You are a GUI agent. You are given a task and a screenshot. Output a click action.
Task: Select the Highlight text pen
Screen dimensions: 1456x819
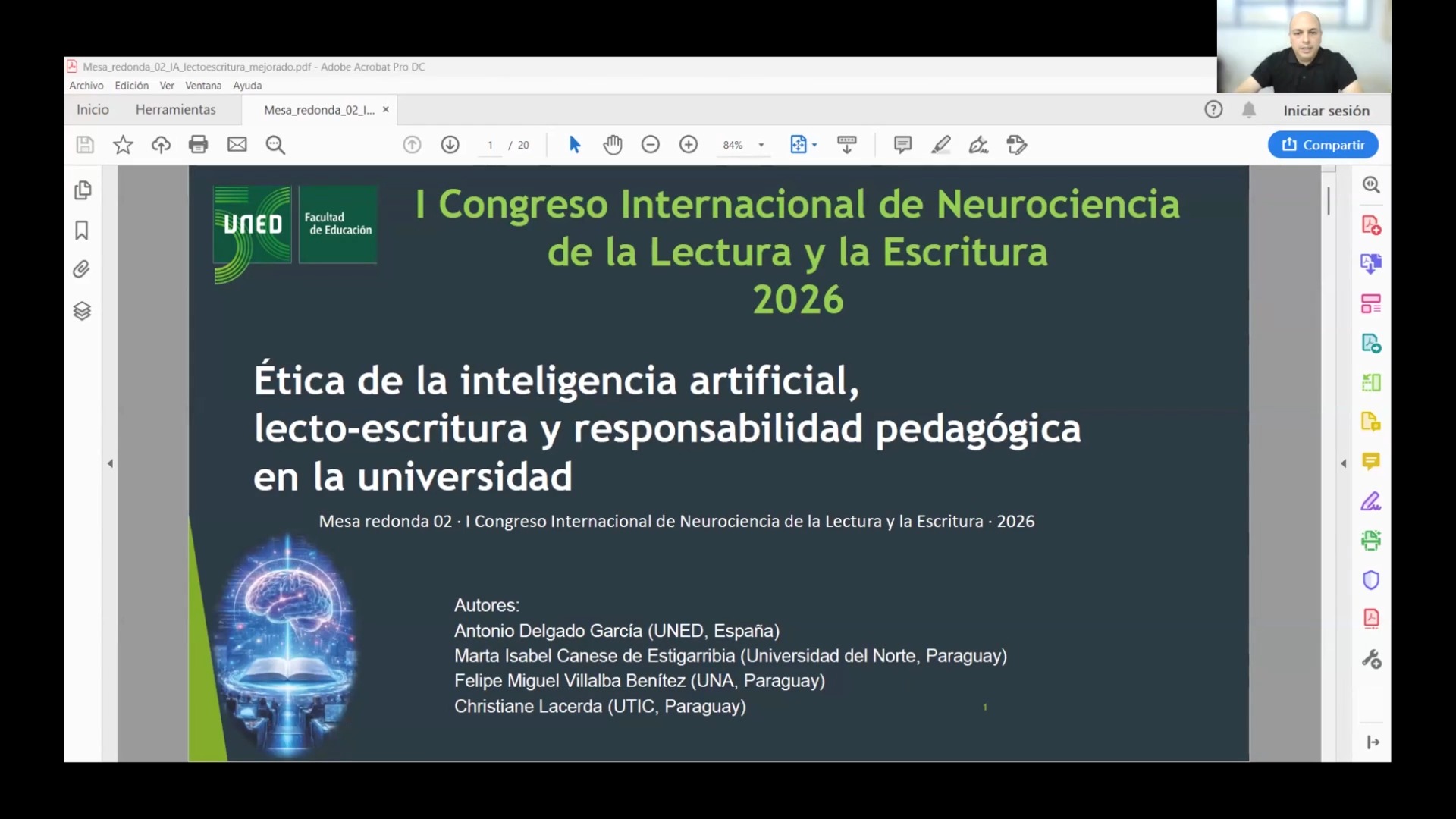(x=941, y=145)
